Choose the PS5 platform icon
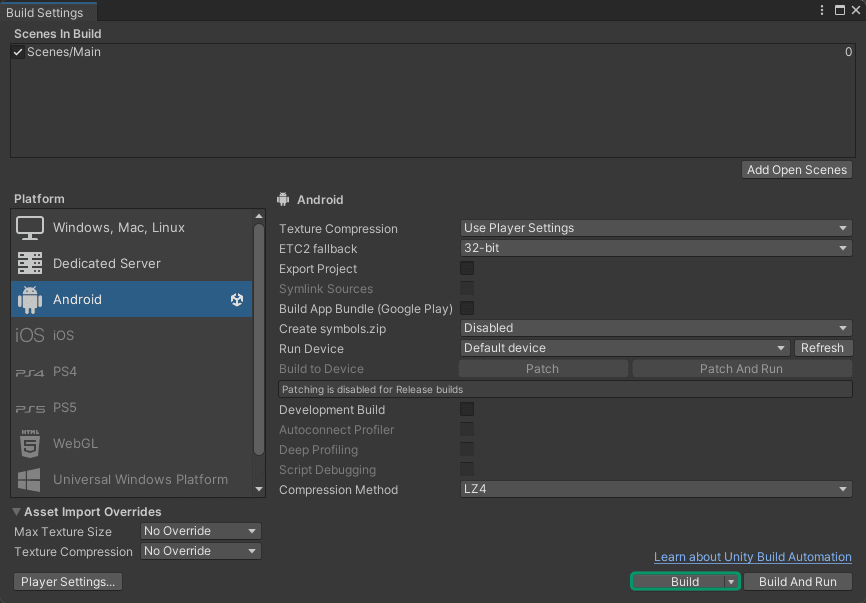 [x=30, y=408]
